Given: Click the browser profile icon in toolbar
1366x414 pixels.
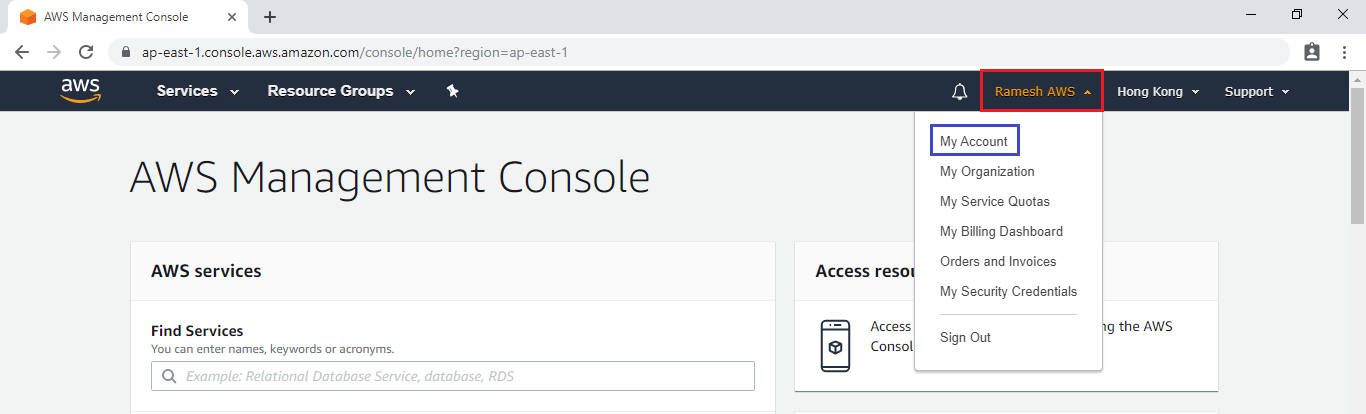Looking at the screenshot, I should pyautogui.click(x=1312, y=51).
